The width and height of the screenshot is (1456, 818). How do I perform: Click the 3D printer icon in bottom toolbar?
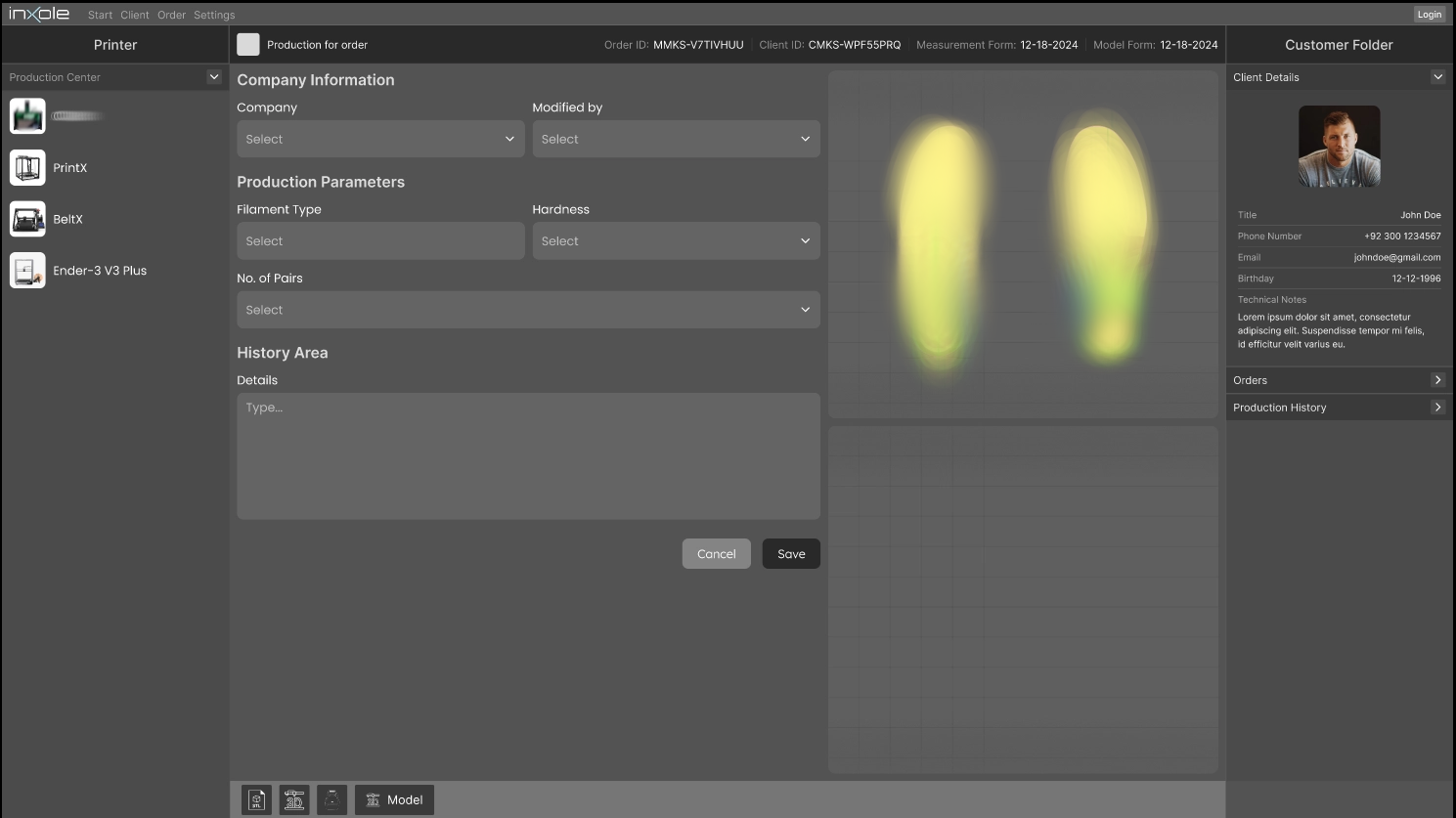pos(294,799)
